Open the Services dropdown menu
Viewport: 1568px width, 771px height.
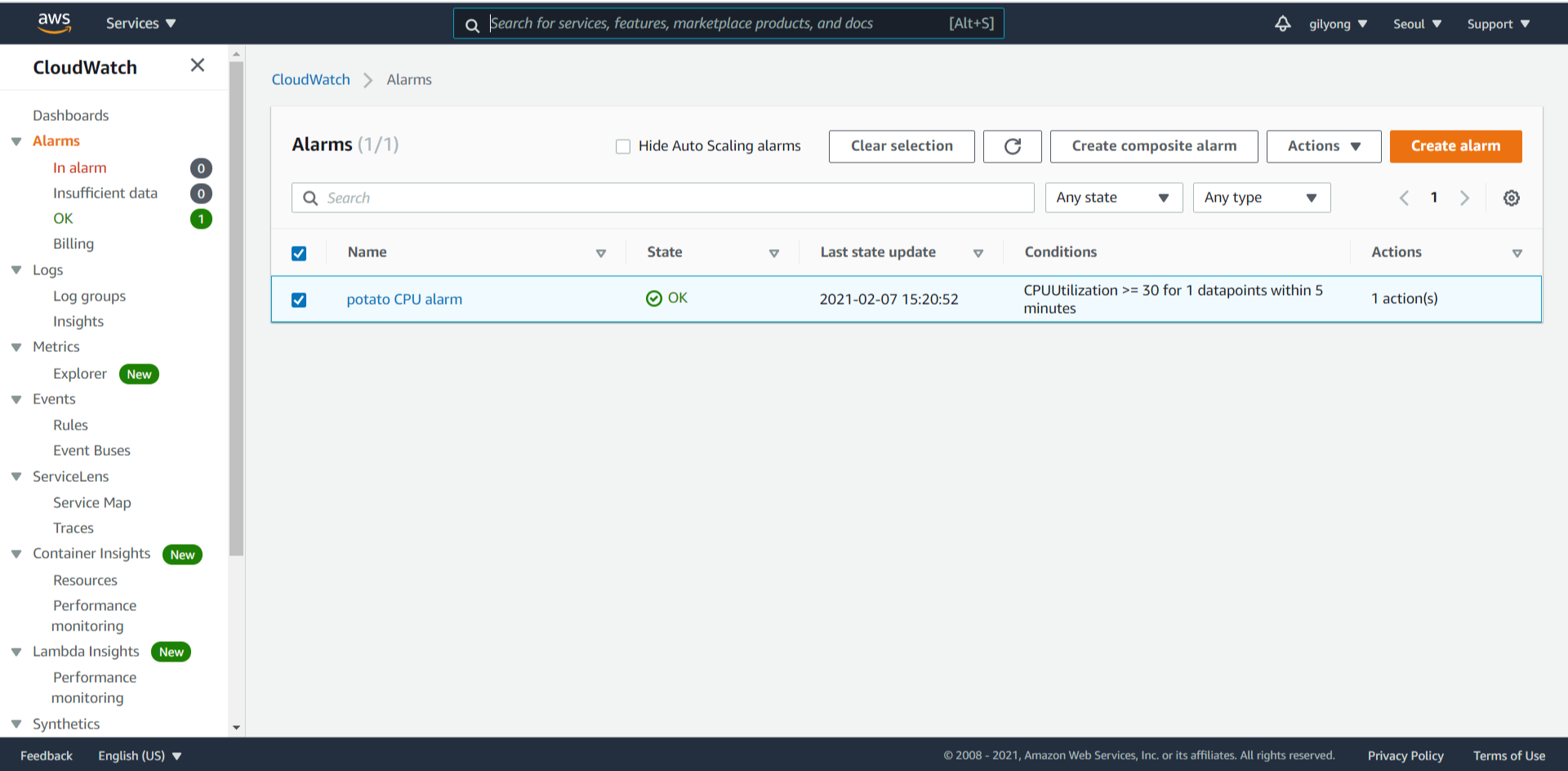[x=141, y=24]
